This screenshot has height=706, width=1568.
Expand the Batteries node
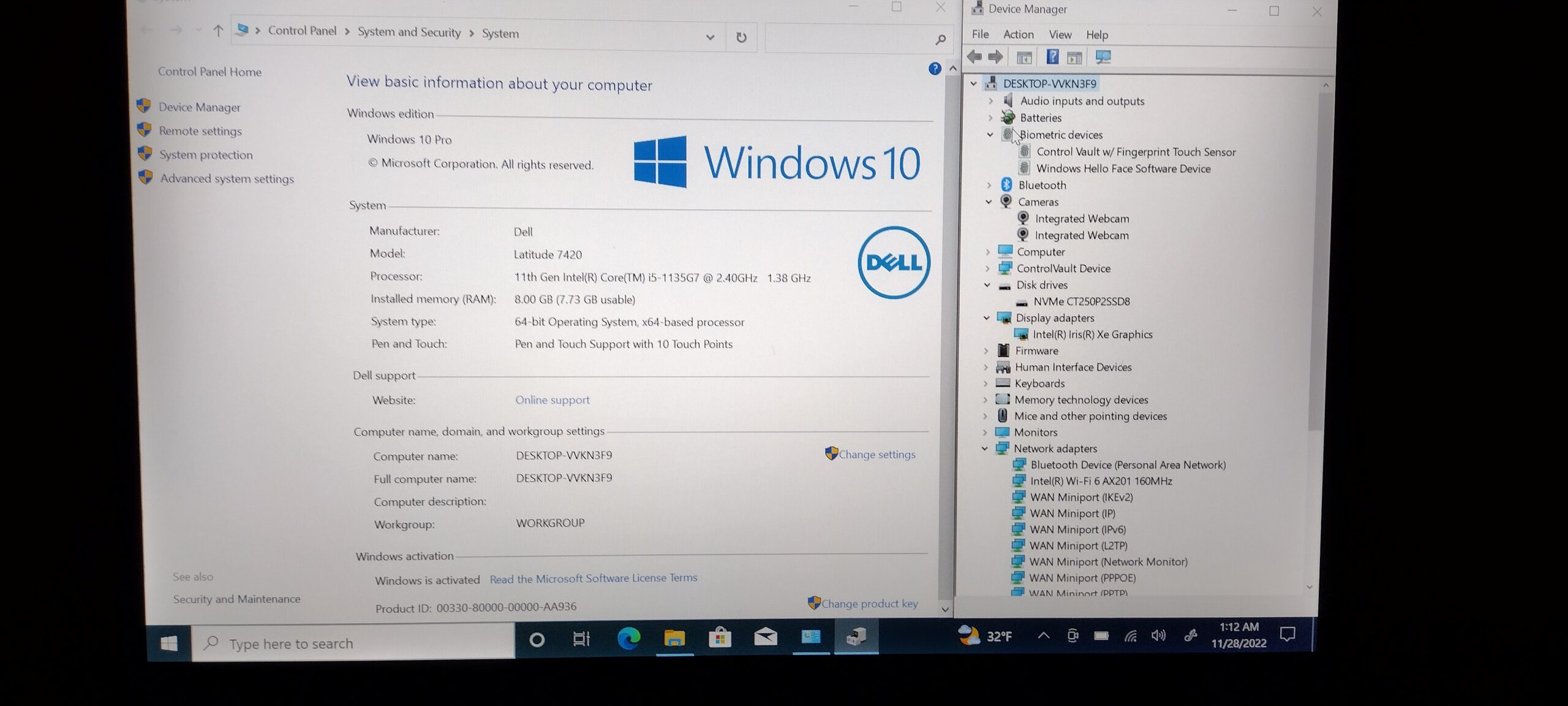coord(990,118)
